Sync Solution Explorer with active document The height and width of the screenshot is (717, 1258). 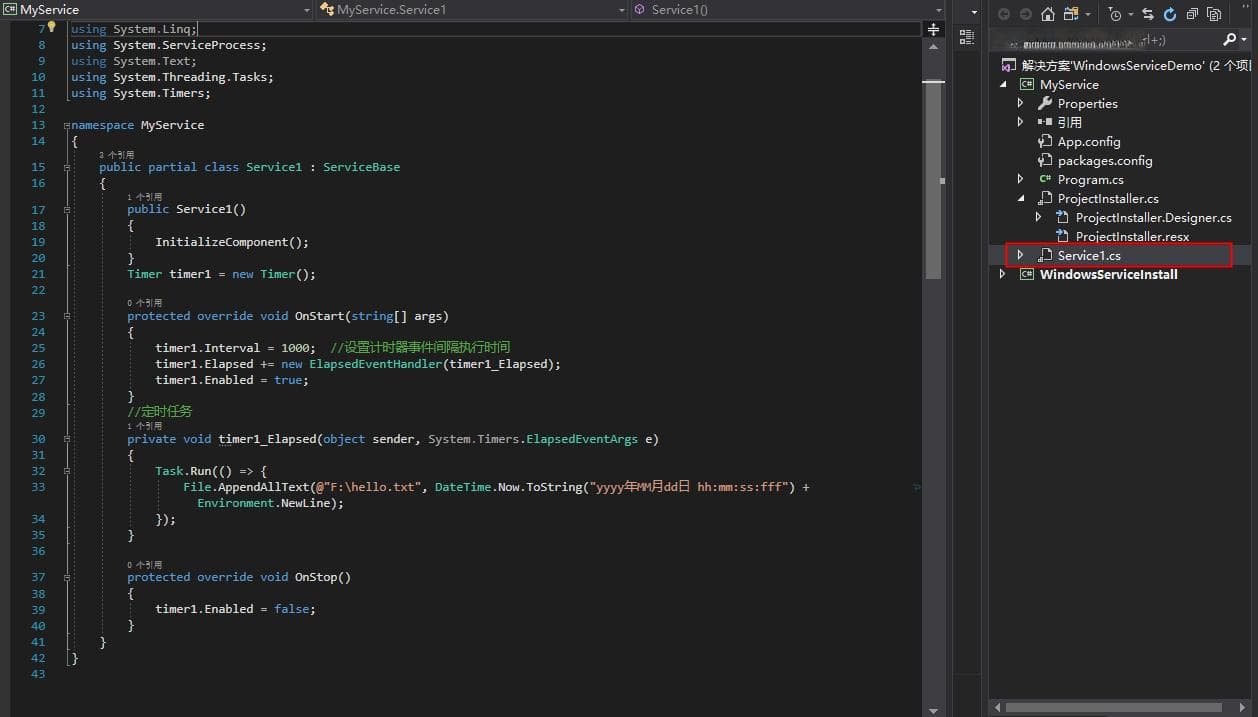pos(1147,14)
